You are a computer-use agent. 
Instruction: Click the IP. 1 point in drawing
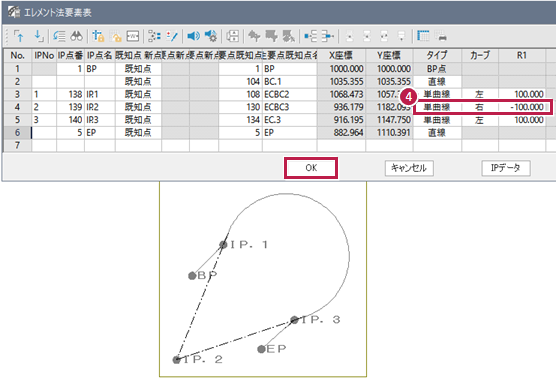pyautogui.click(x=223, y=244)
